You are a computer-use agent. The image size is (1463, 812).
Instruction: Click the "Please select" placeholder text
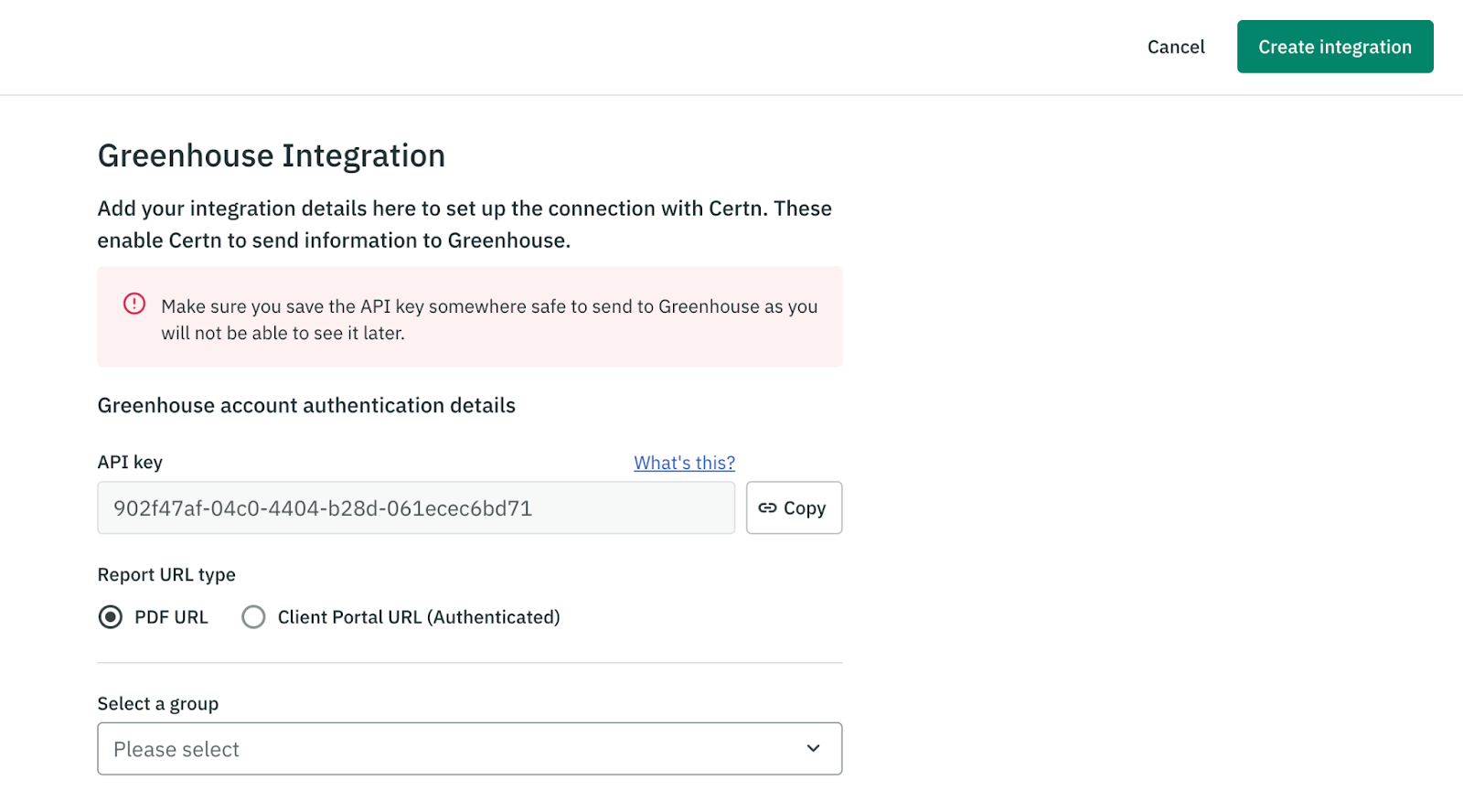tap(176, 750)
